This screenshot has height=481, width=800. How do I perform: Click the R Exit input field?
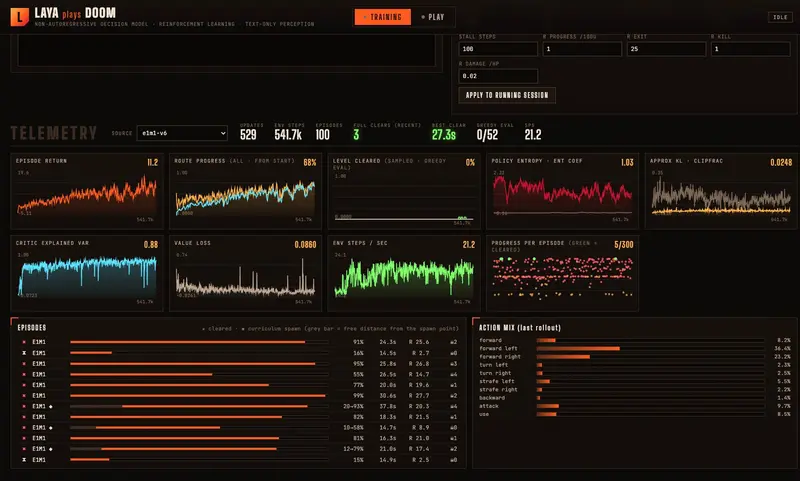tap(666, 49)
